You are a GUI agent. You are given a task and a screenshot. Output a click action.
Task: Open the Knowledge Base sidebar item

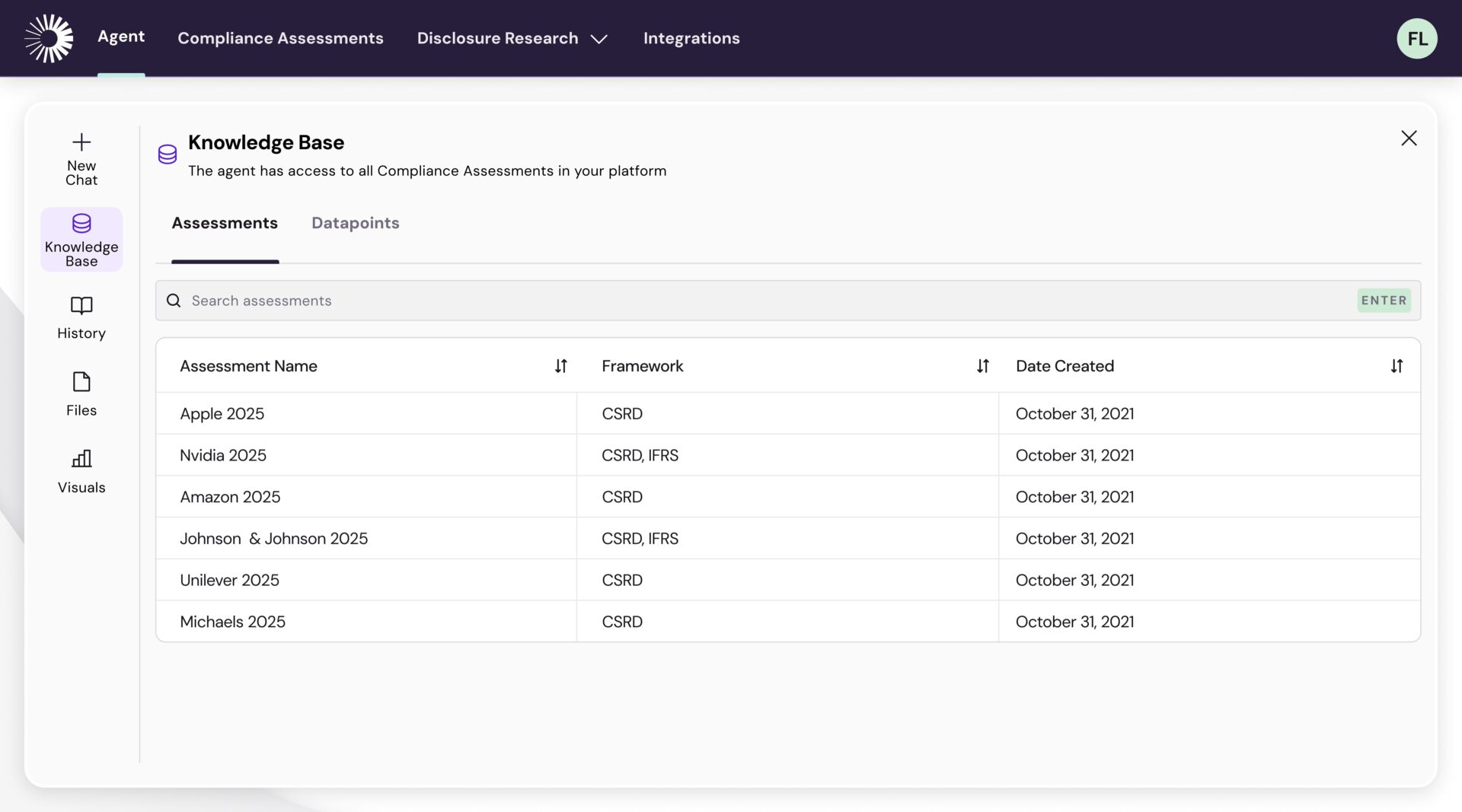tap(81, 240)
